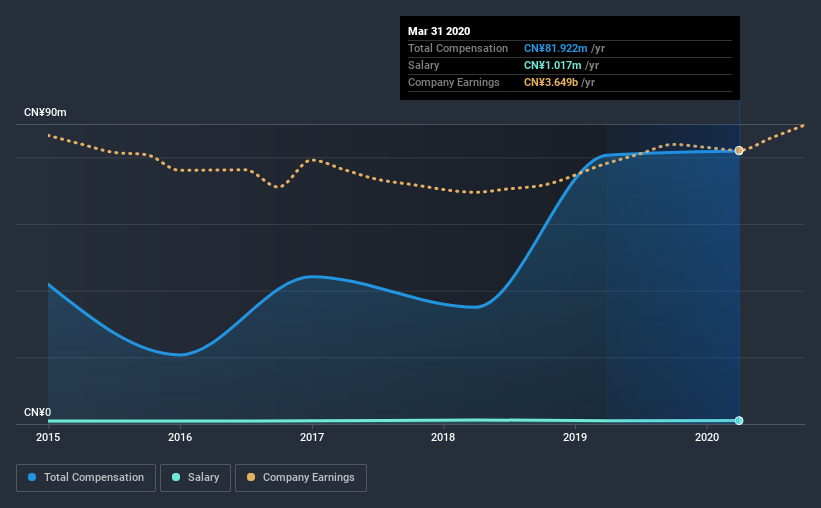Click the 2019 x-axis label
The height and width of the screenshot is (508, 821).
tap(575, 437)
